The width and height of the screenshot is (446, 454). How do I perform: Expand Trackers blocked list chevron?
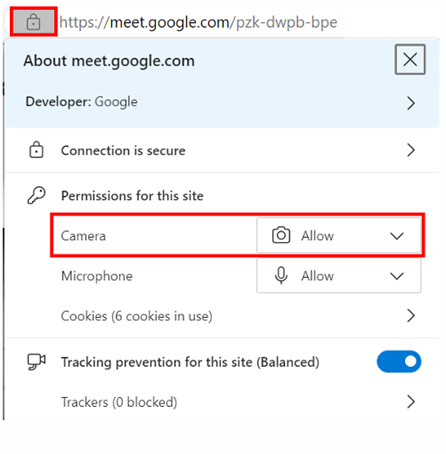pyautogui.click(x=411, y=401)
